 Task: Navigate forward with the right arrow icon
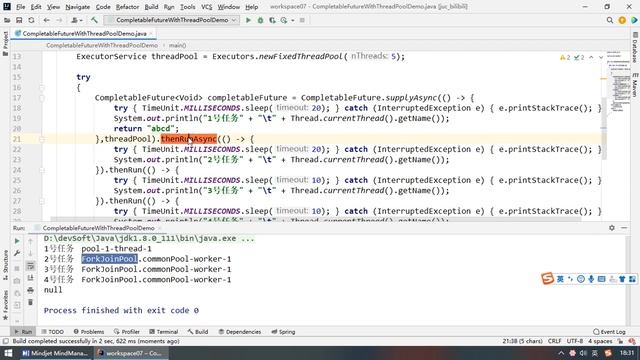[59, 20]
